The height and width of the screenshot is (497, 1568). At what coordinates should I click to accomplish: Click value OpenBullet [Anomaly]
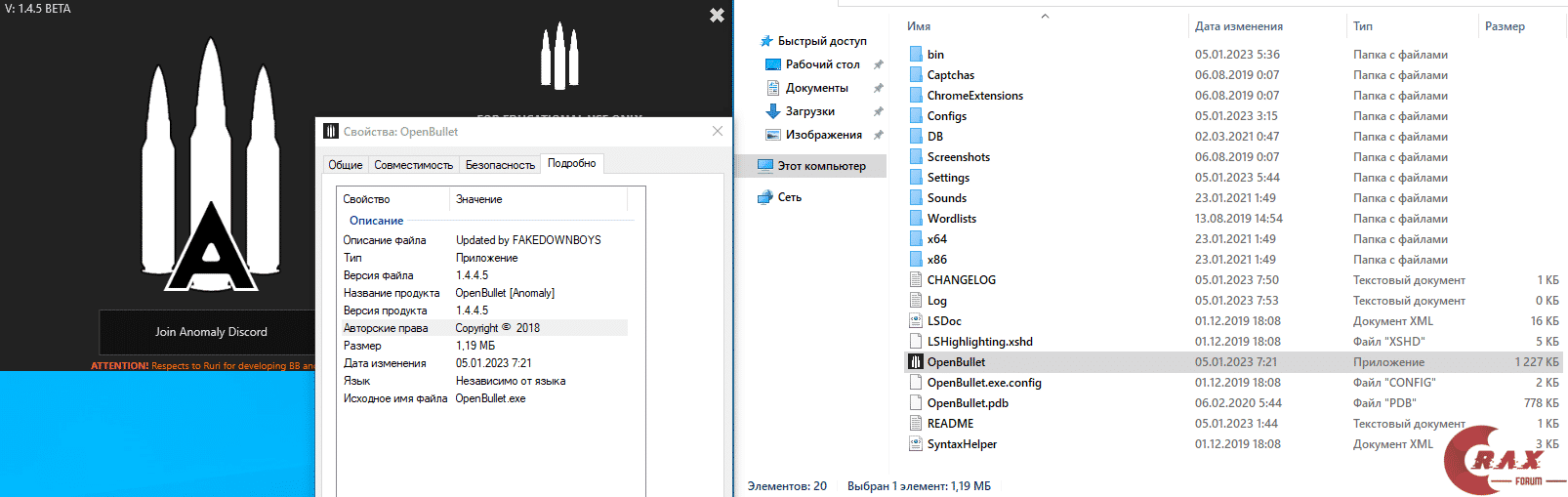click(505, 293)
